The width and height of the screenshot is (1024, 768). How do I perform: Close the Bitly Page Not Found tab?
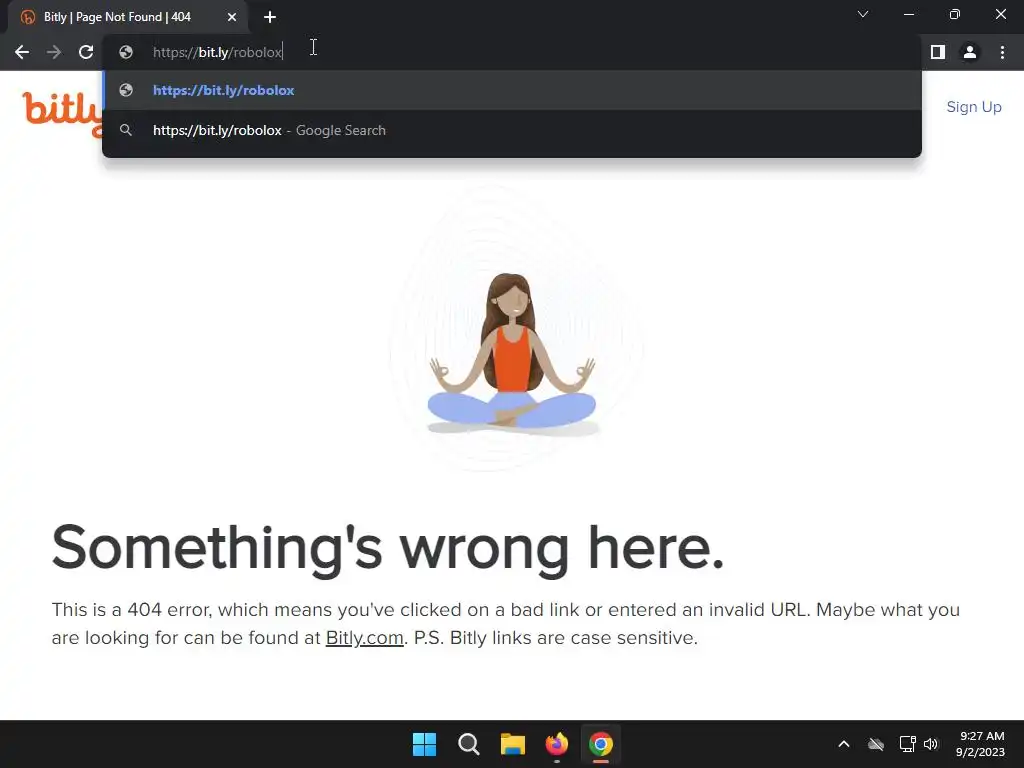232,17
